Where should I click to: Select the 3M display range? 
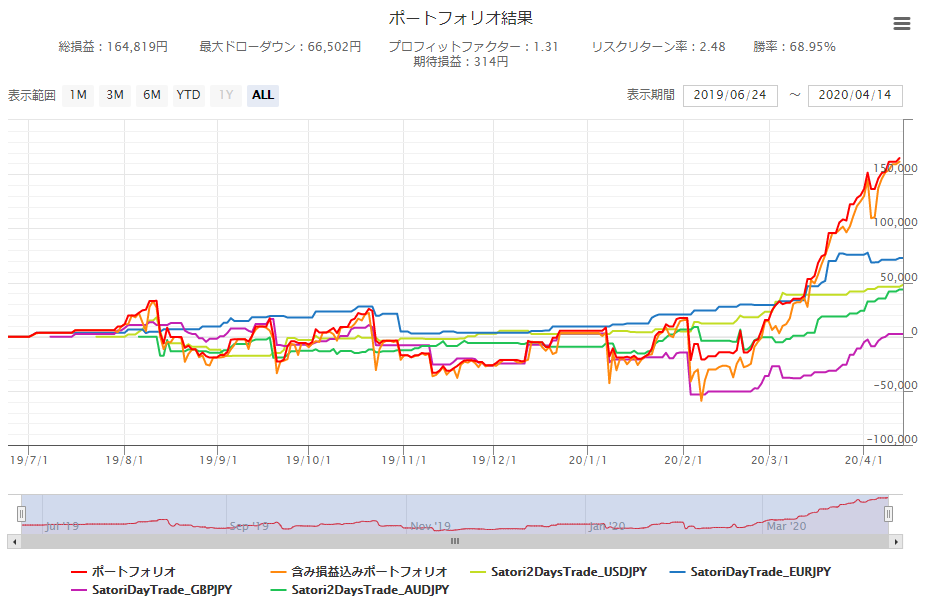point(115,95)
